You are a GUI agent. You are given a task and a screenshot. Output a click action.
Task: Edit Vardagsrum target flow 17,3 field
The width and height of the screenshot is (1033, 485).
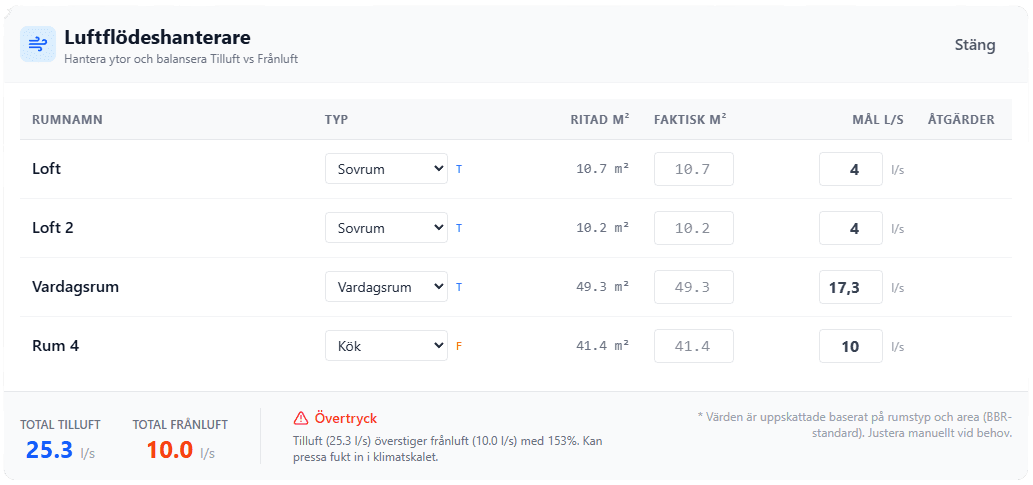[x=850, y=287]
